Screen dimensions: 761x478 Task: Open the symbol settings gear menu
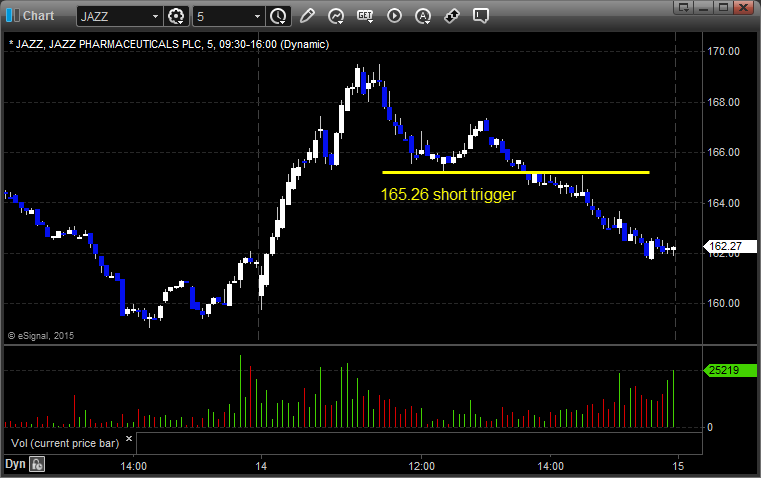pyautogui.click(x=176, y=16)
